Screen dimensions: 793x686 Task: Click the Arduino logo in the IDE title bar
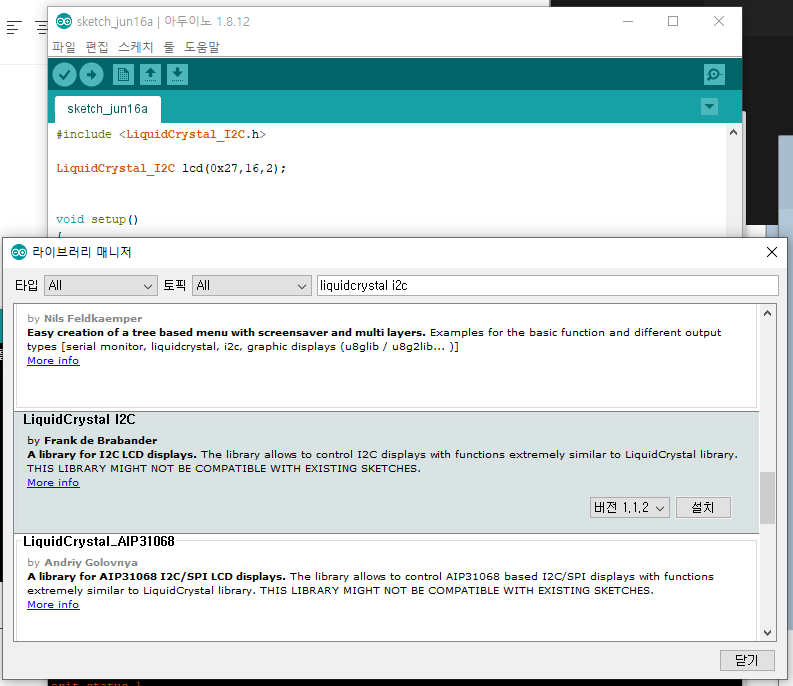point(64,21)
